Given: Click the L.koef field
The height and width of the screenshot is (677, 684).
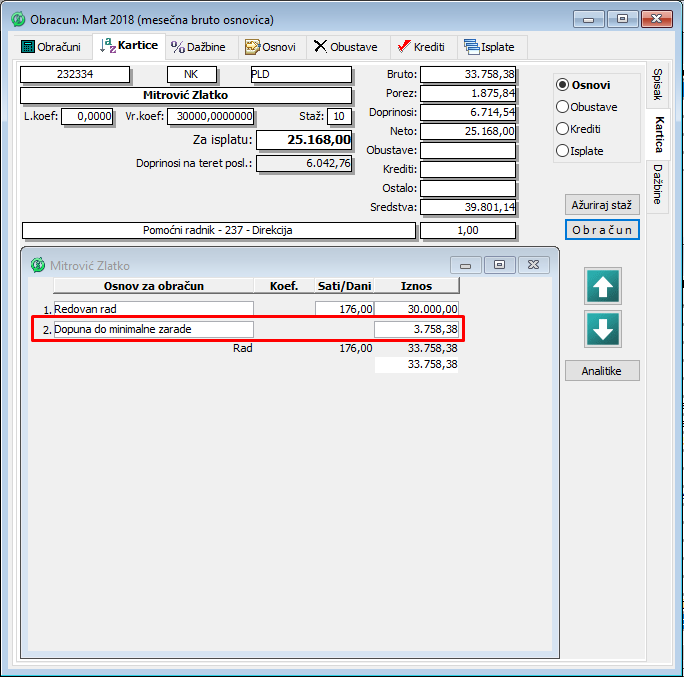Looking at the screenshot, I should 87,116.
